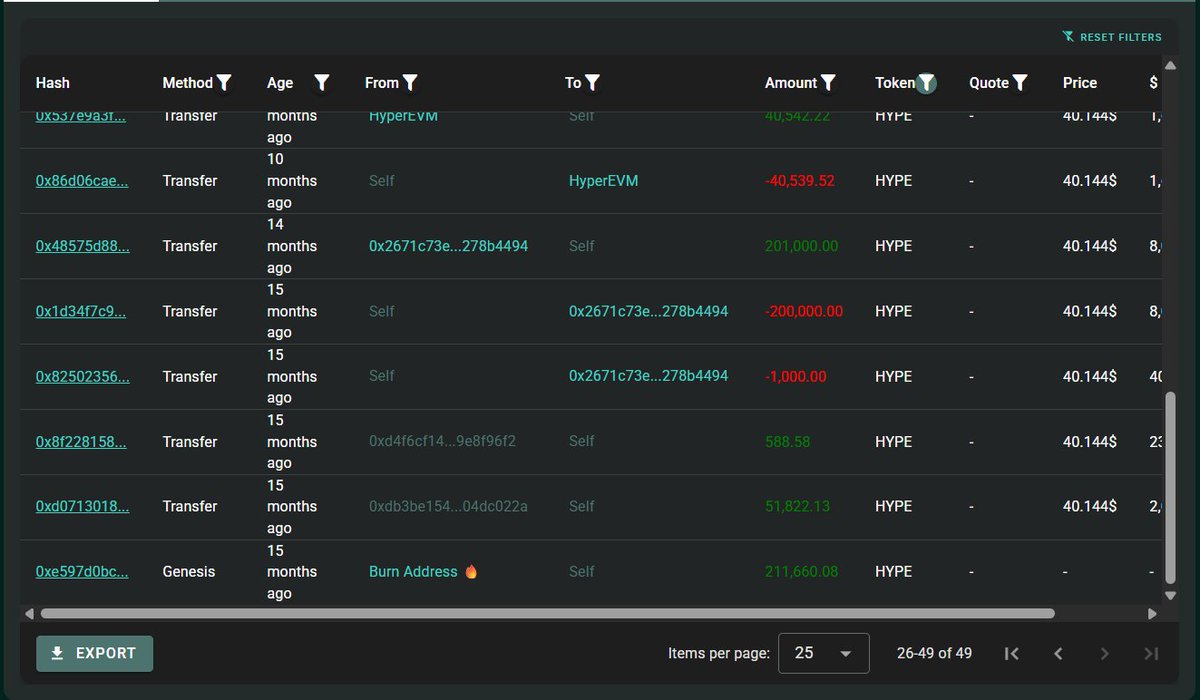The width and height of the screenshot is (1200, 700).
Task: Open the To column filter icon
Action: [x=592, y=83]
